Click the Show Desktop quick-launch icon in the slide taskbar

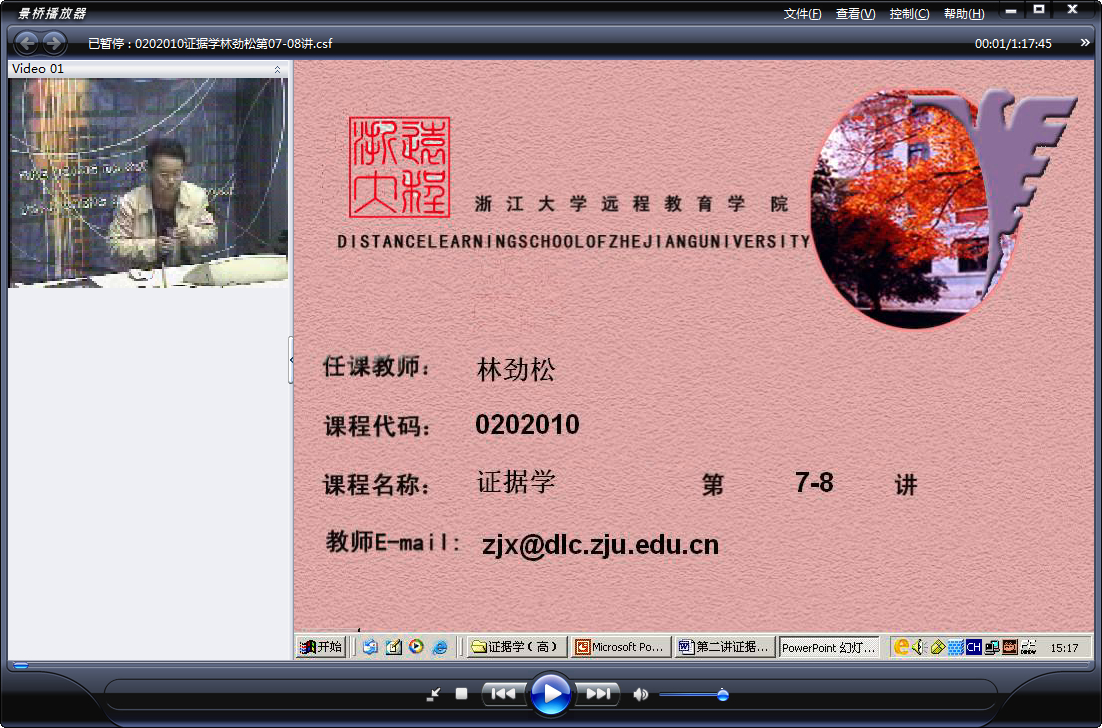coord(370,646)
